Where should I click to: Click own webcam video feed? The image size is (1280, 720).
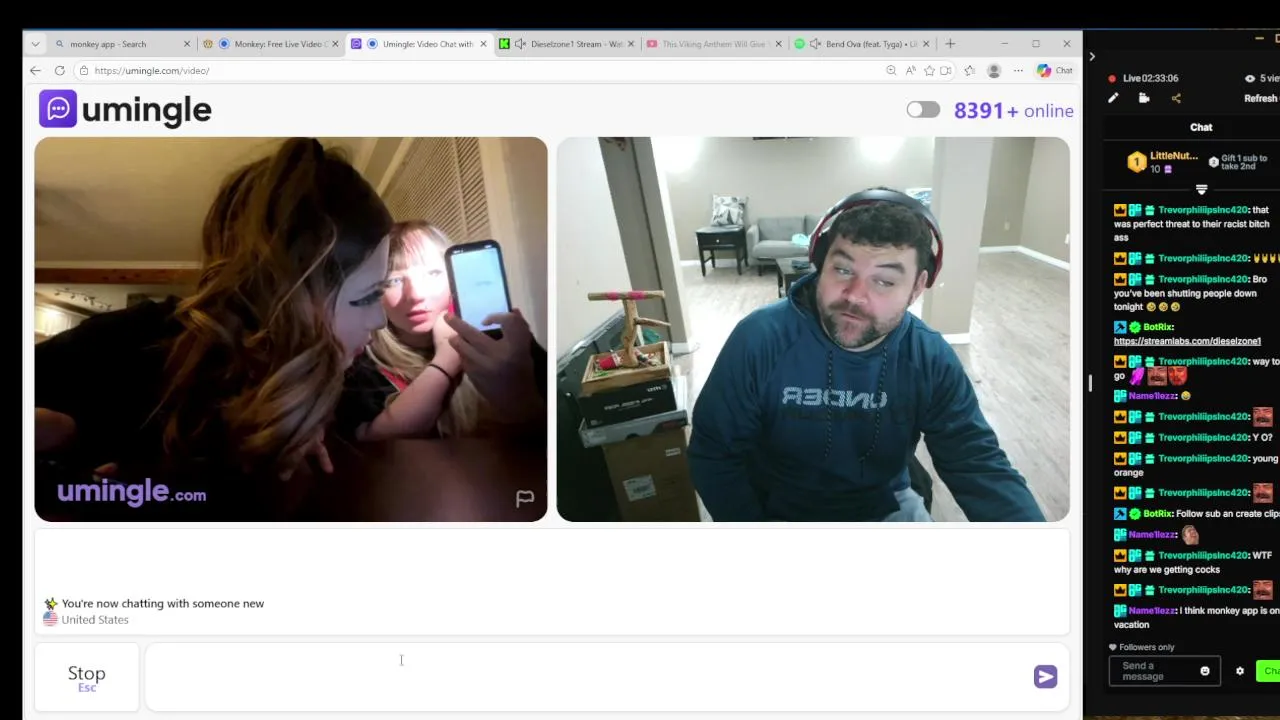(813, 329)
